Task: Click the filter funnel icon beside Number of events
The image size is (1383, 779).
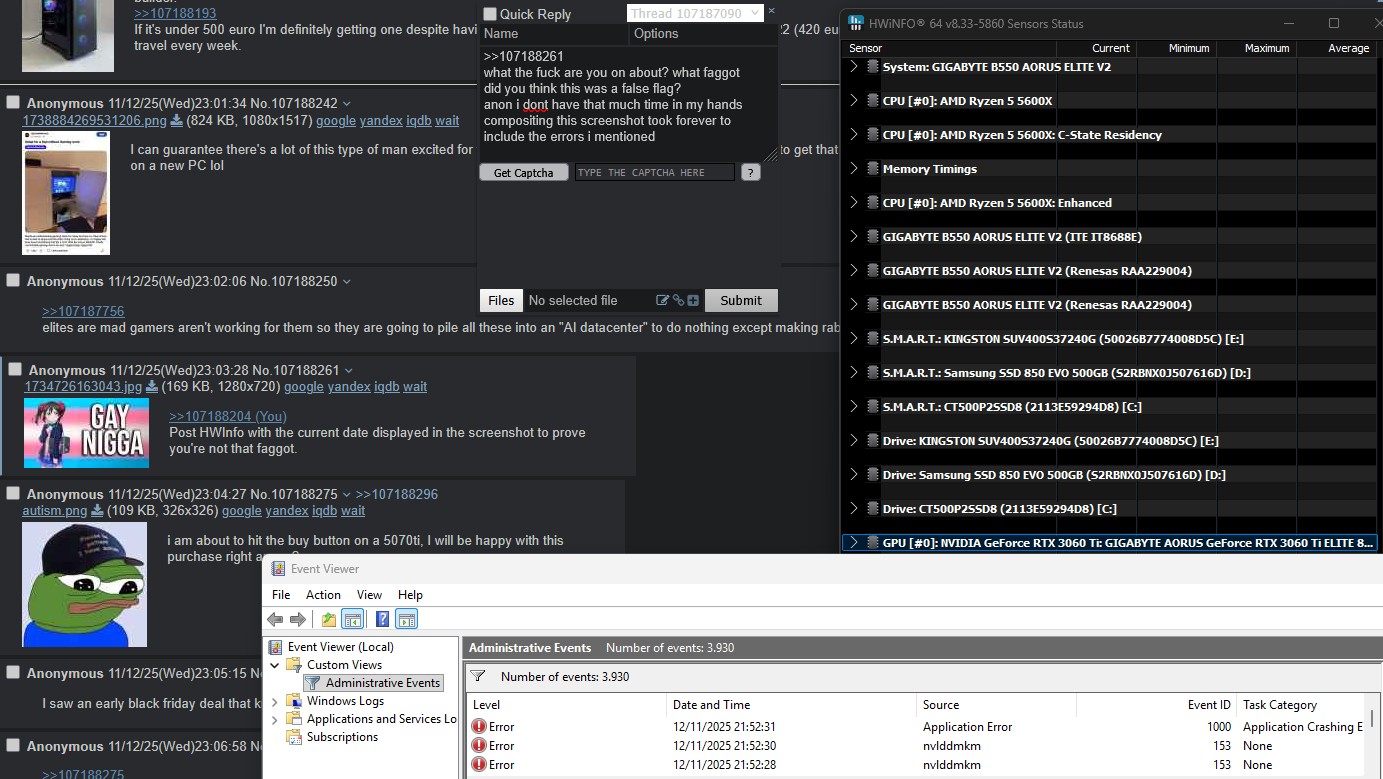Action: pyautogui.click(x=478, y=677)
